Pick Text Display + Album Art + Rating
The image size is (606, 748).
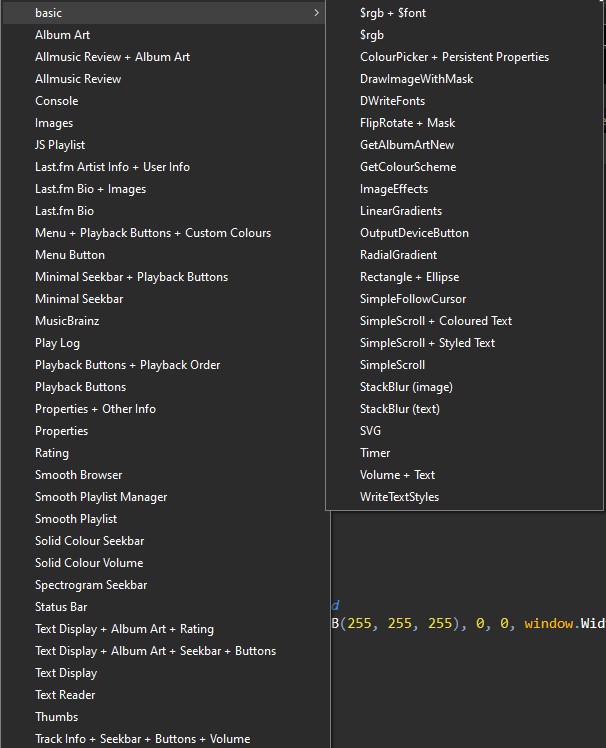click(x=124, y=629)
